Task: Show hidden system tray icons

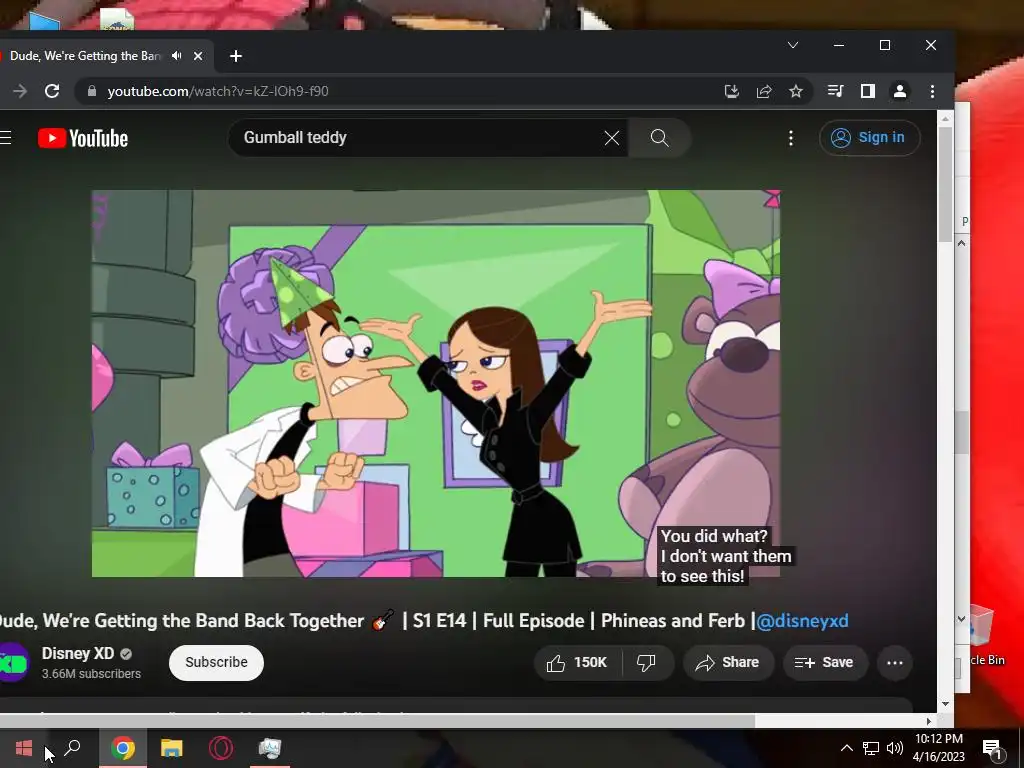Action: 846,748
